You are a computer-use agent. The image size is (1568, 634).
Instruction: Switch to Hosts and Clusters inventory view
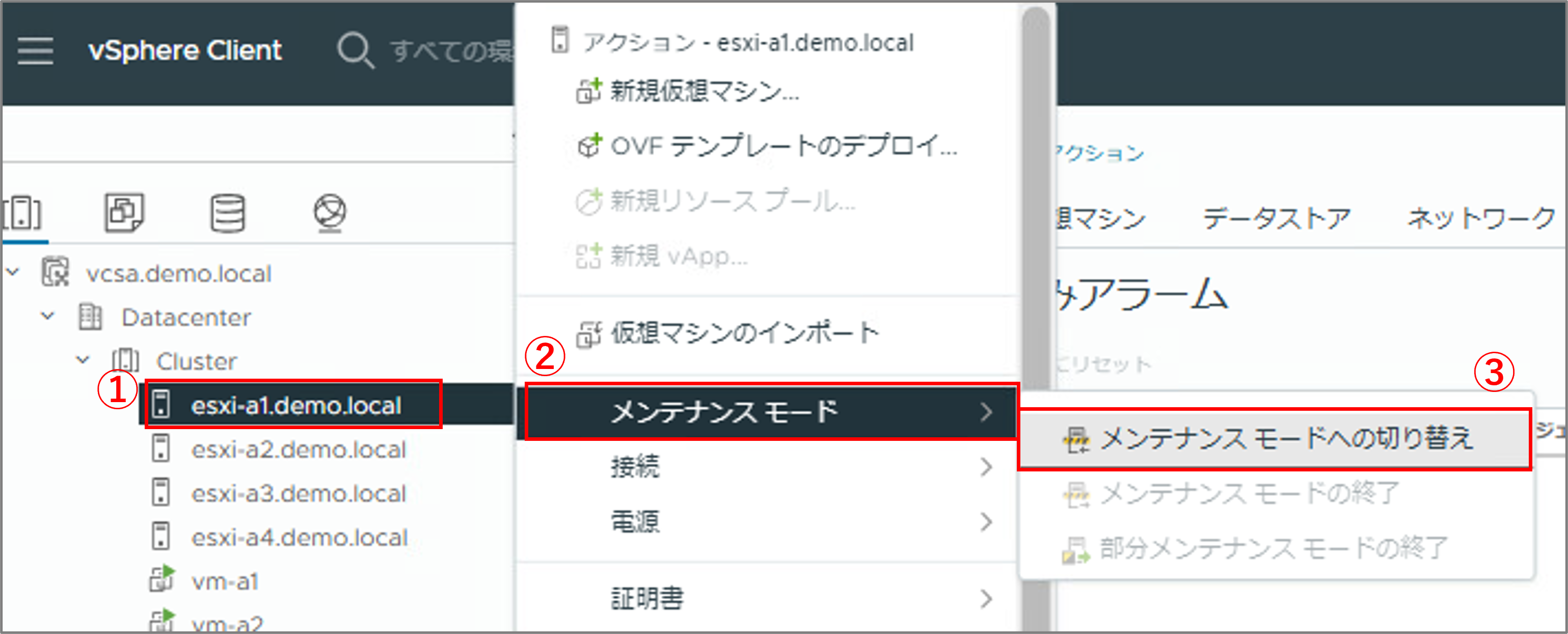[22, 213]
